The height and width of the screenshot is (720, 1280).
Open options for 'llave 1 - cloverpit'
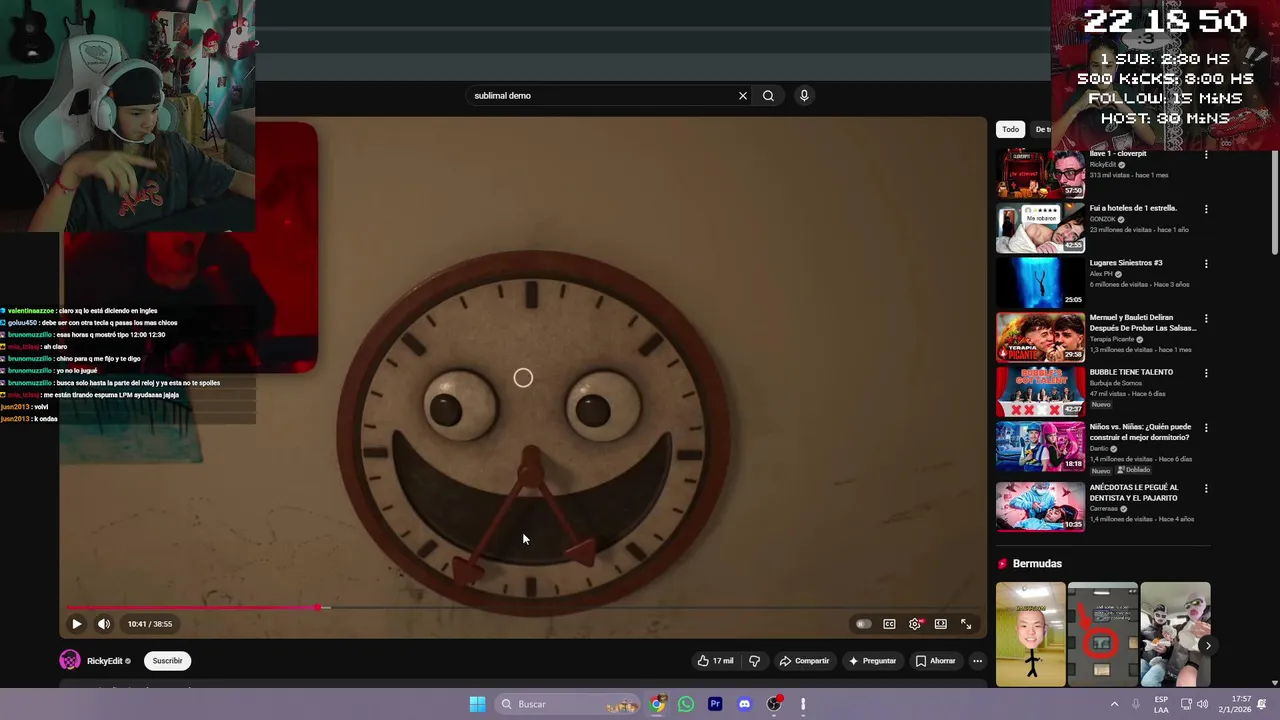click(x=1206, y=155)
